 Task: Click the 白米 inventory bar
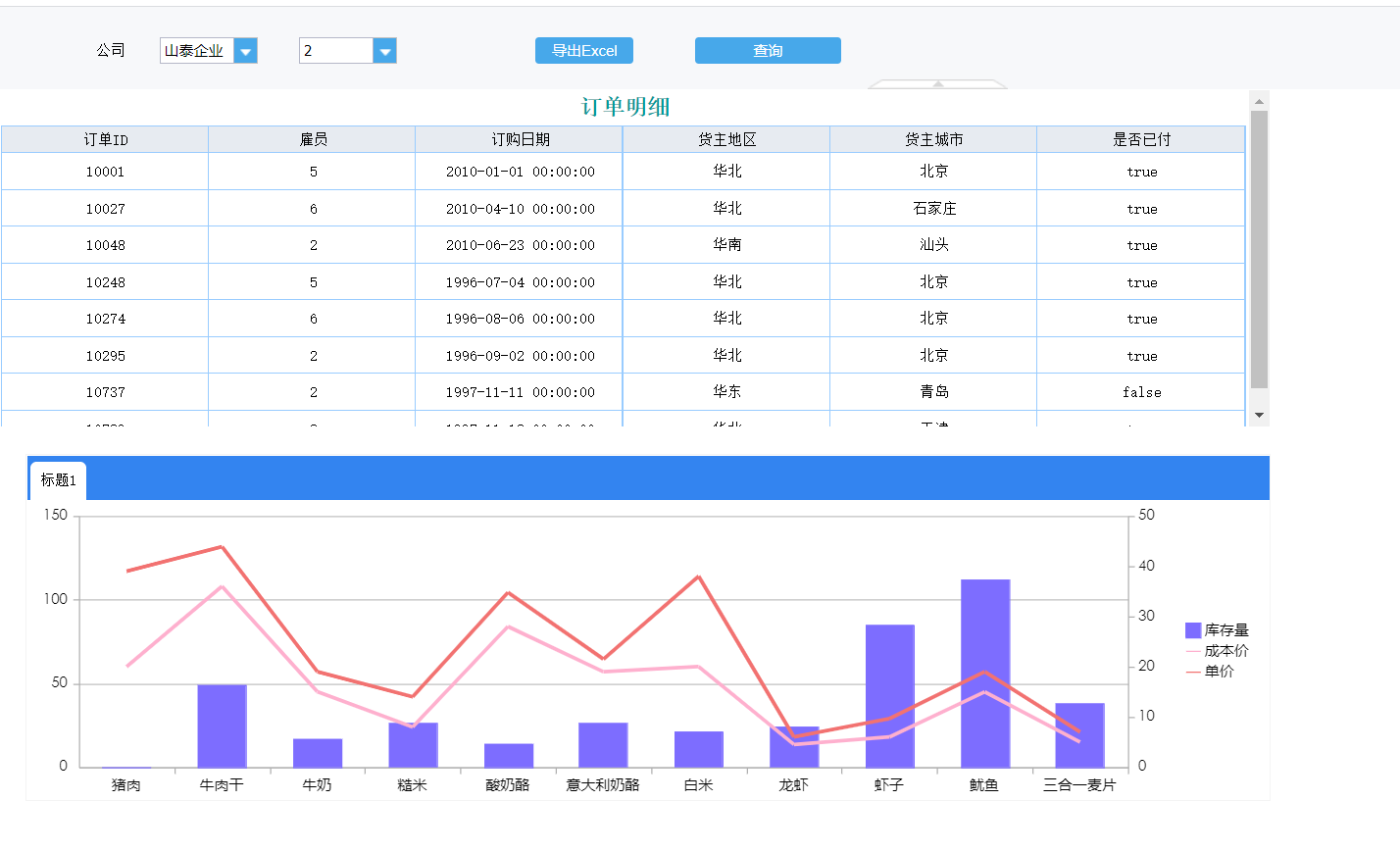click(699, 749)
